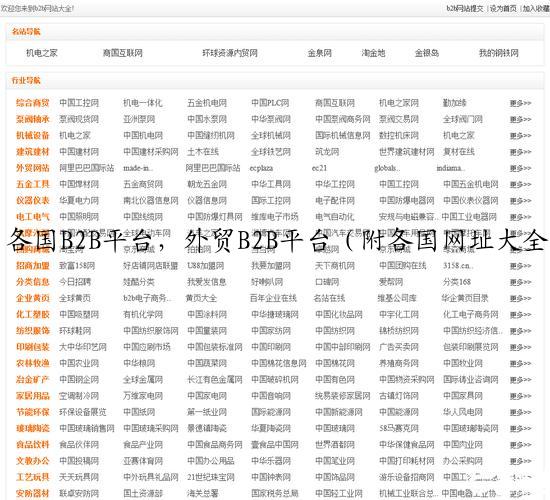This screenshot has width=550, height=500.
Task: Open the 联卓安防网 link
Action: coord(79,493)
